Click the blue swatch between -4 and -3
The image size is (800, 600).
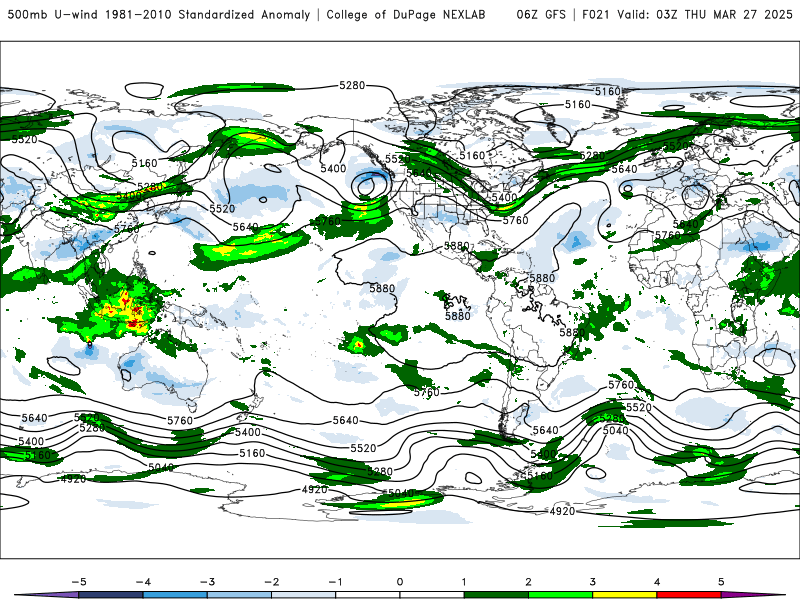(175, 595)
